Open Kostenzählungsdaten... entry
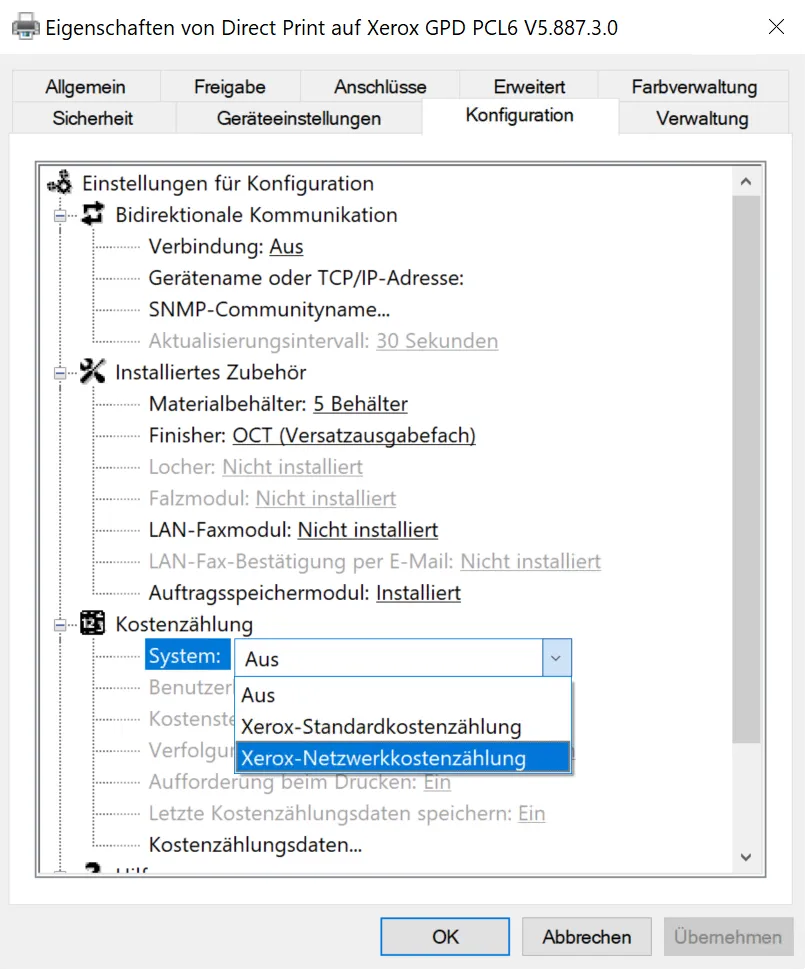805x969 pixels. (255, 845)
